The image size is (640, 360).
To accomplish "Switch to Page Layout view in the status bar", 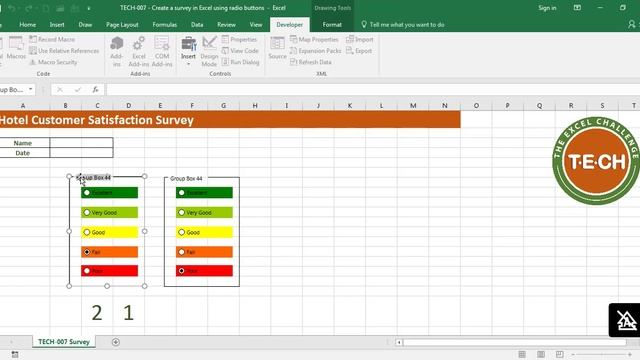I will tap(541, 354).
